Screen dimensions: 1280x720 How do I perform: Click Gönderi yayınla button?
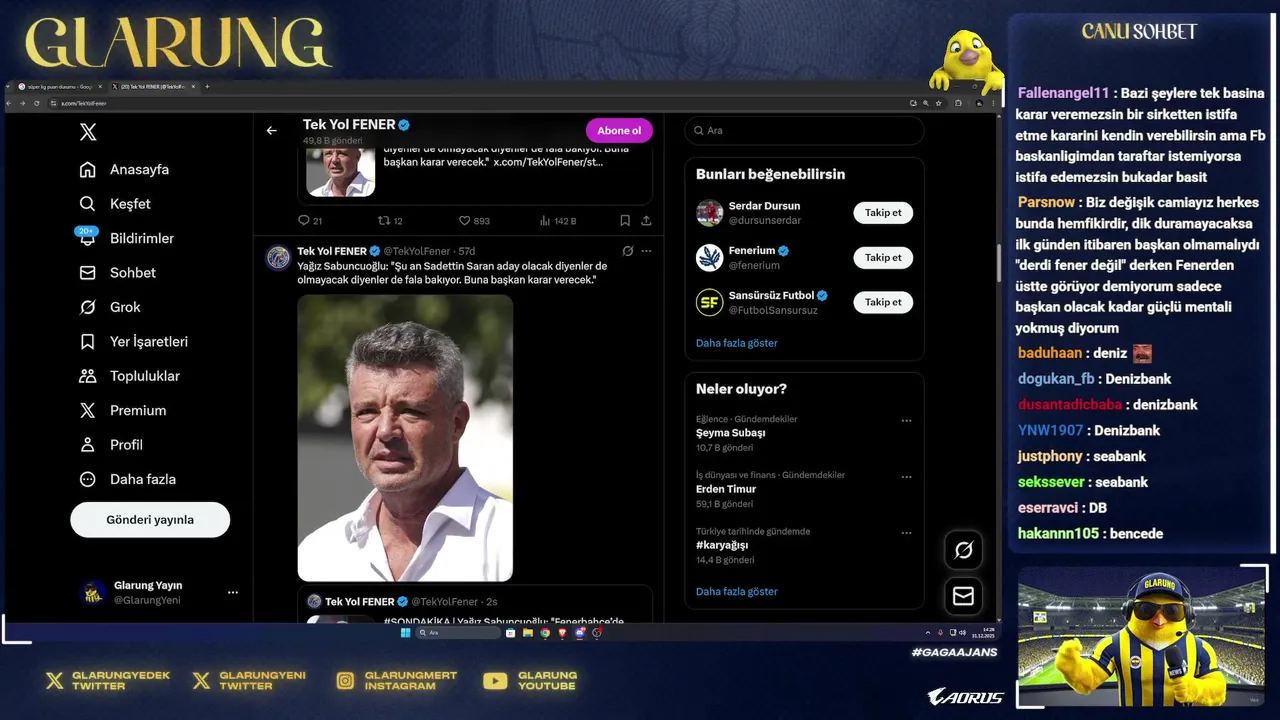[x=150, y=520]
